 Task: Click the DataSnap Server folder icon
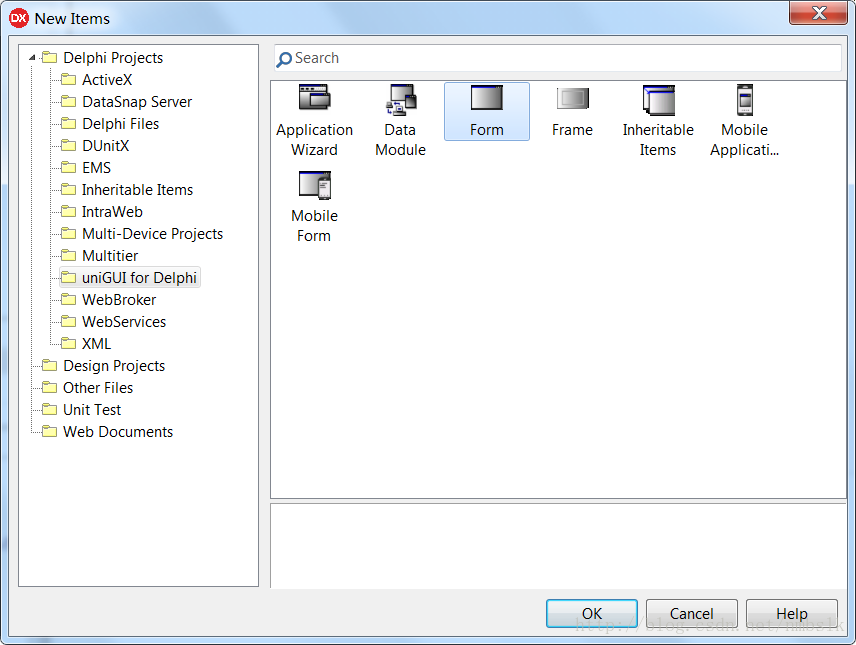[x=69, y=102]
